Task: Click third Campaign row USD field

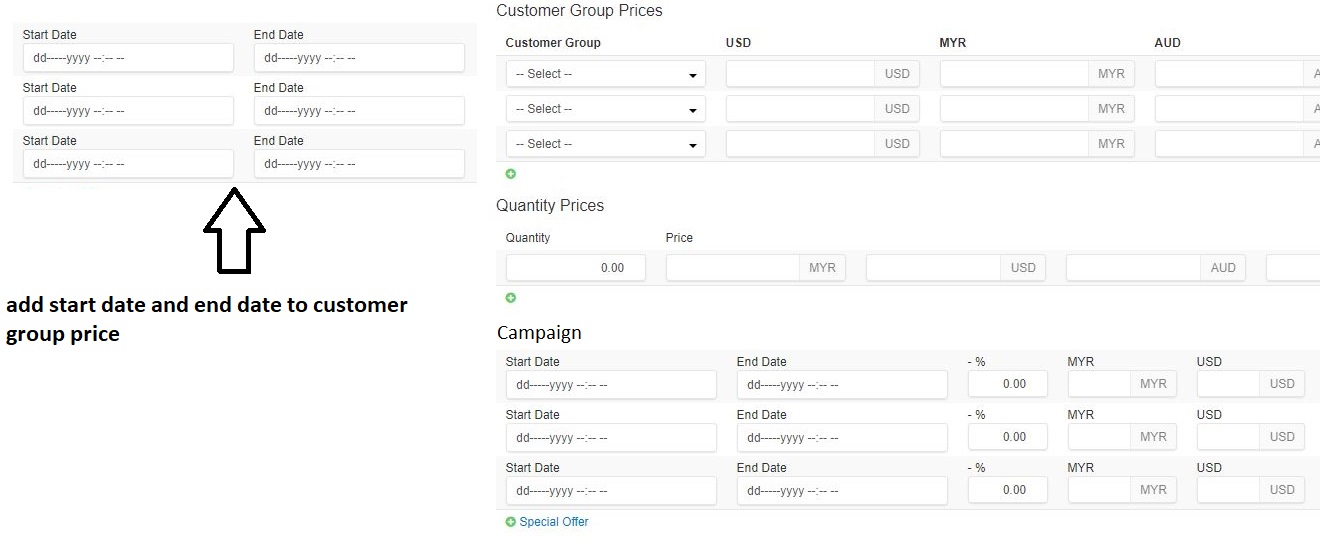Action: coord(1228,490)
